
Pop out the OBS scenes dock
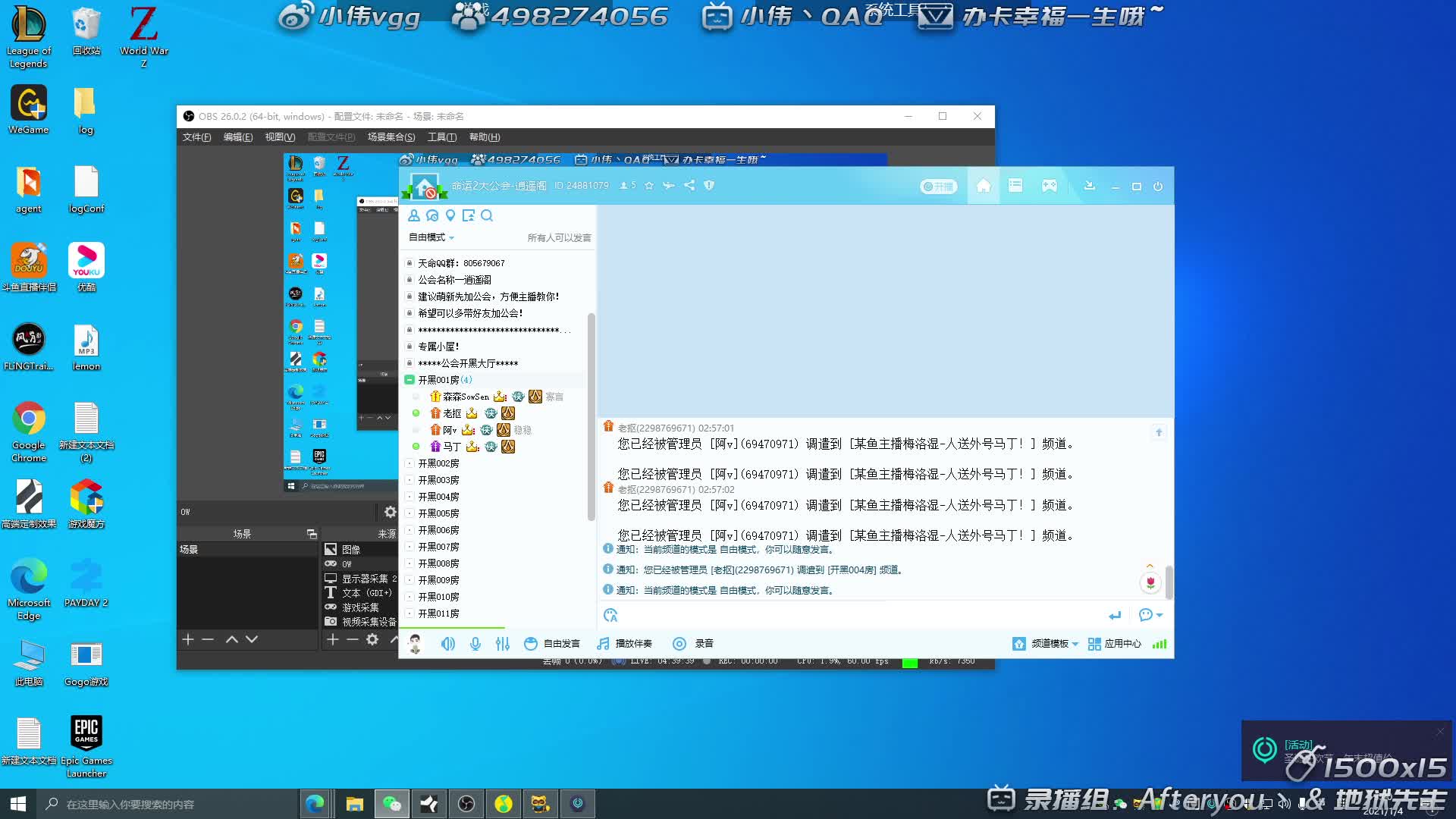312,534
